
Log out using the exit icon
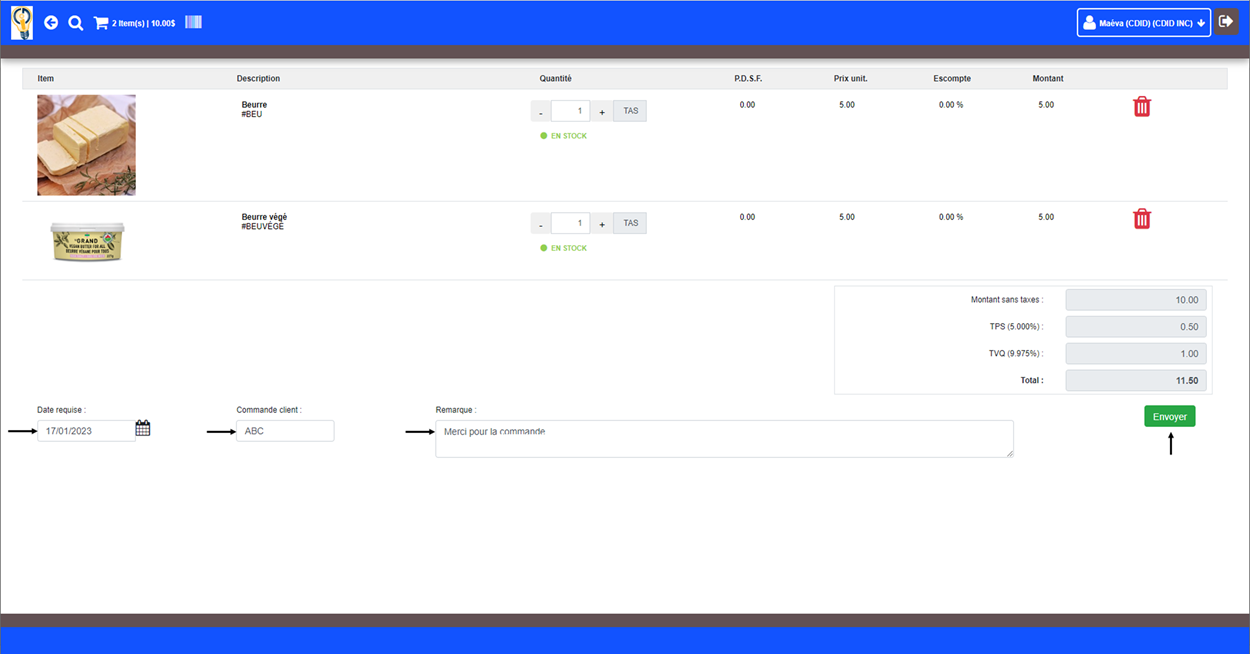pyautogui.click(x=1226, y=22)
